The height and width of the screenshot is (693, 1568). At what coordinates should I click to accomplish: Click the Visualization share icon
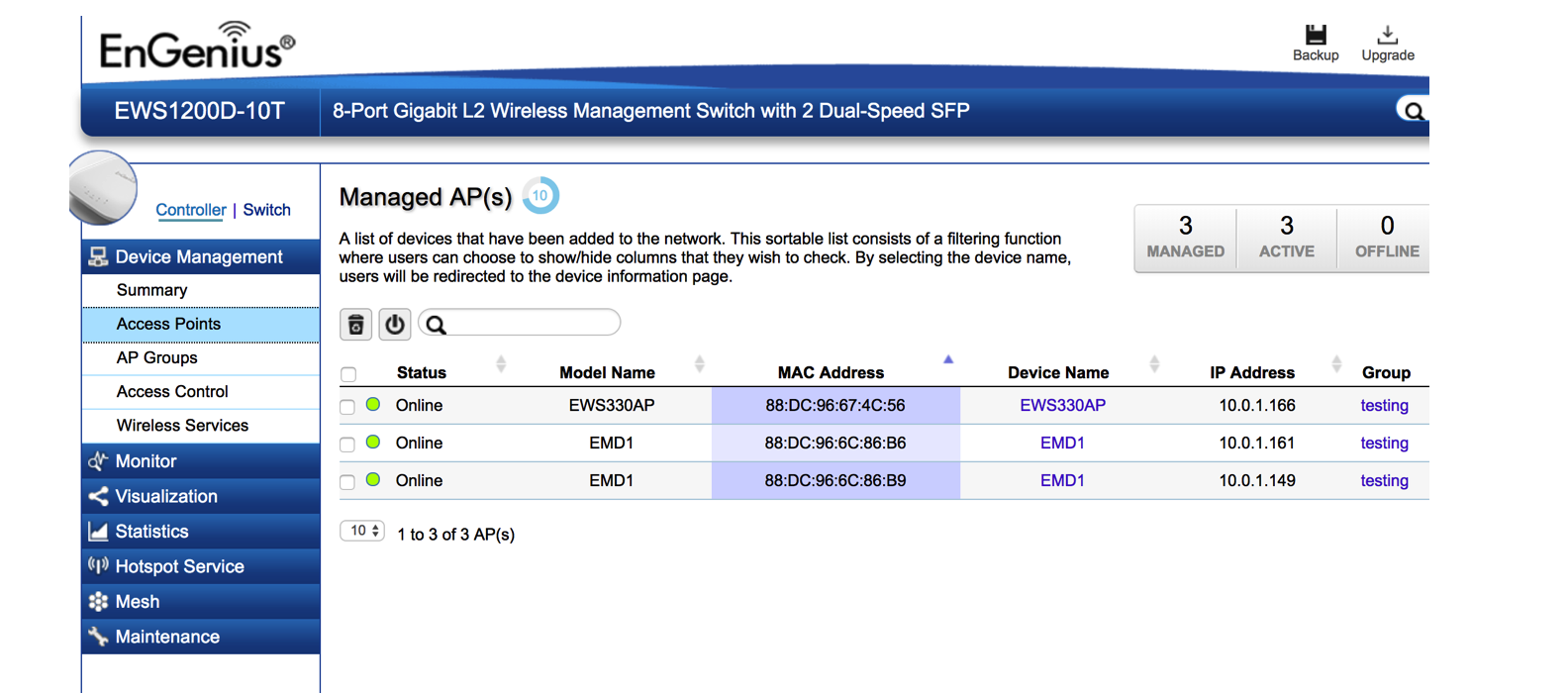pos(98,497)
